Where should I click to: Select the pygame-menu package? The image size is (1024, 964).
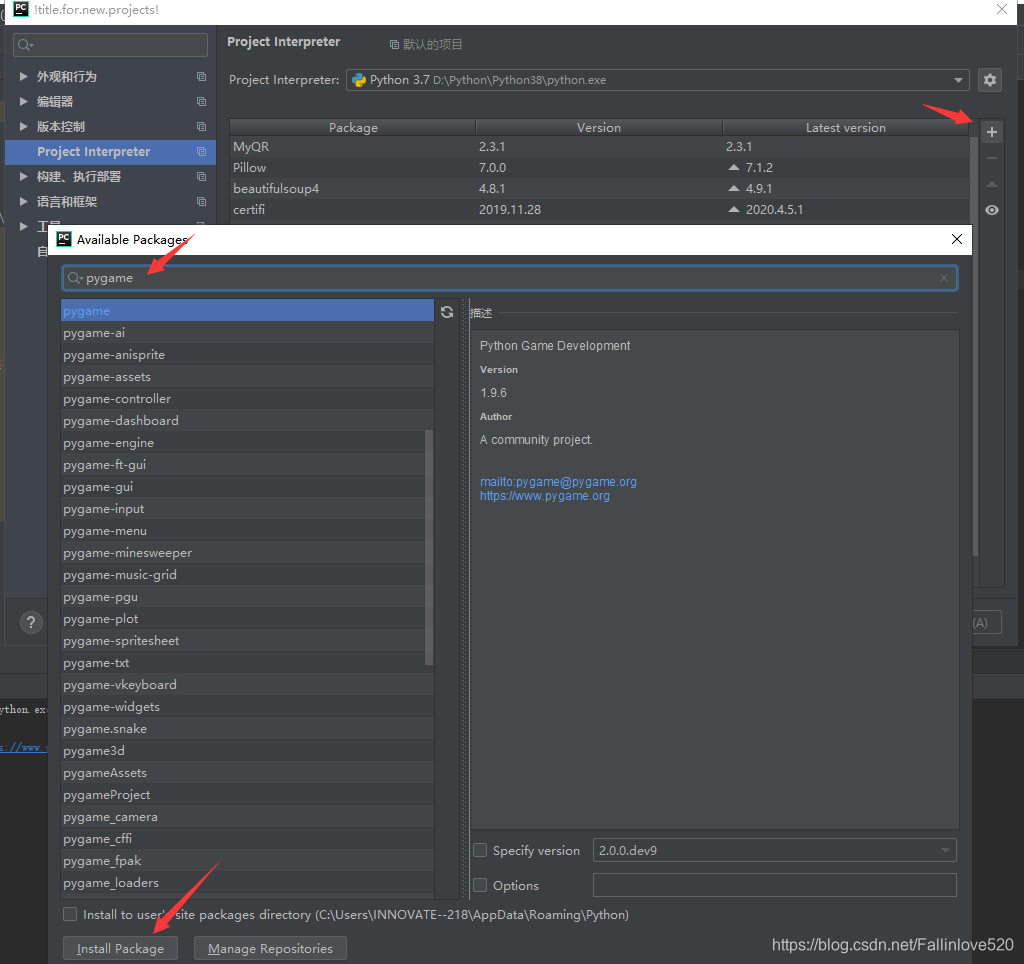pyautogui.click(x=248, y=531)
